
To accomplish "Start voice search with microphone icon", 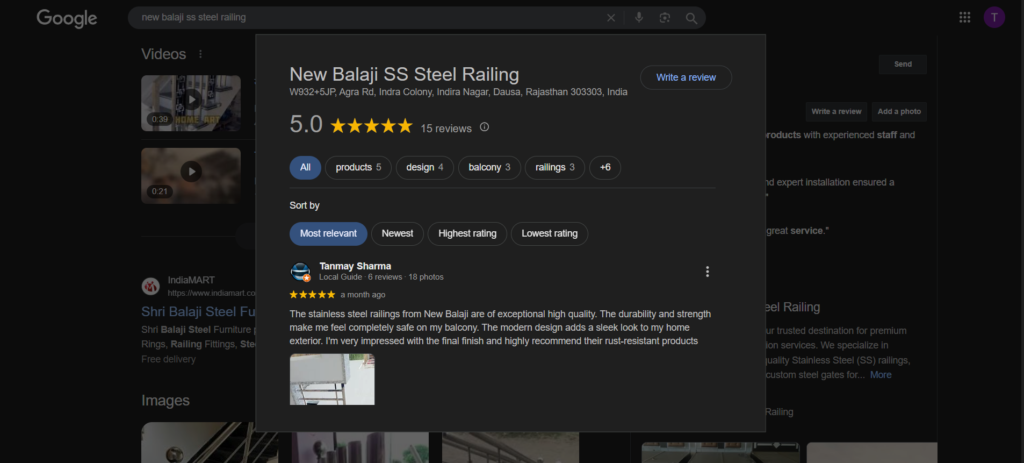I will click(639, 18).
